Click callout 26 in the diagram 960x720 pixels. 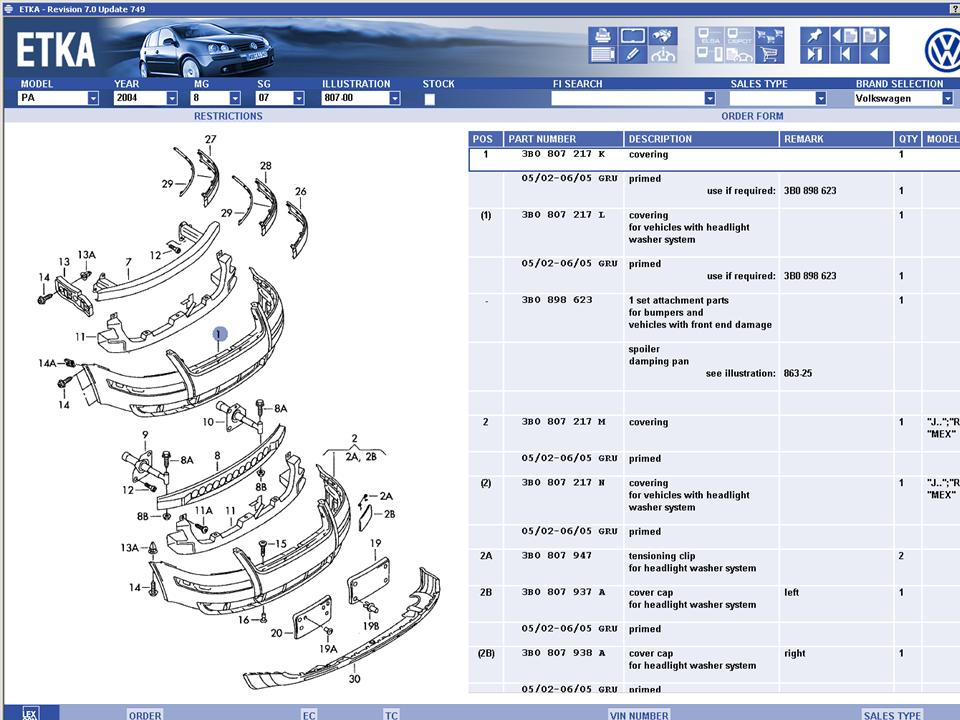[301, 191]
